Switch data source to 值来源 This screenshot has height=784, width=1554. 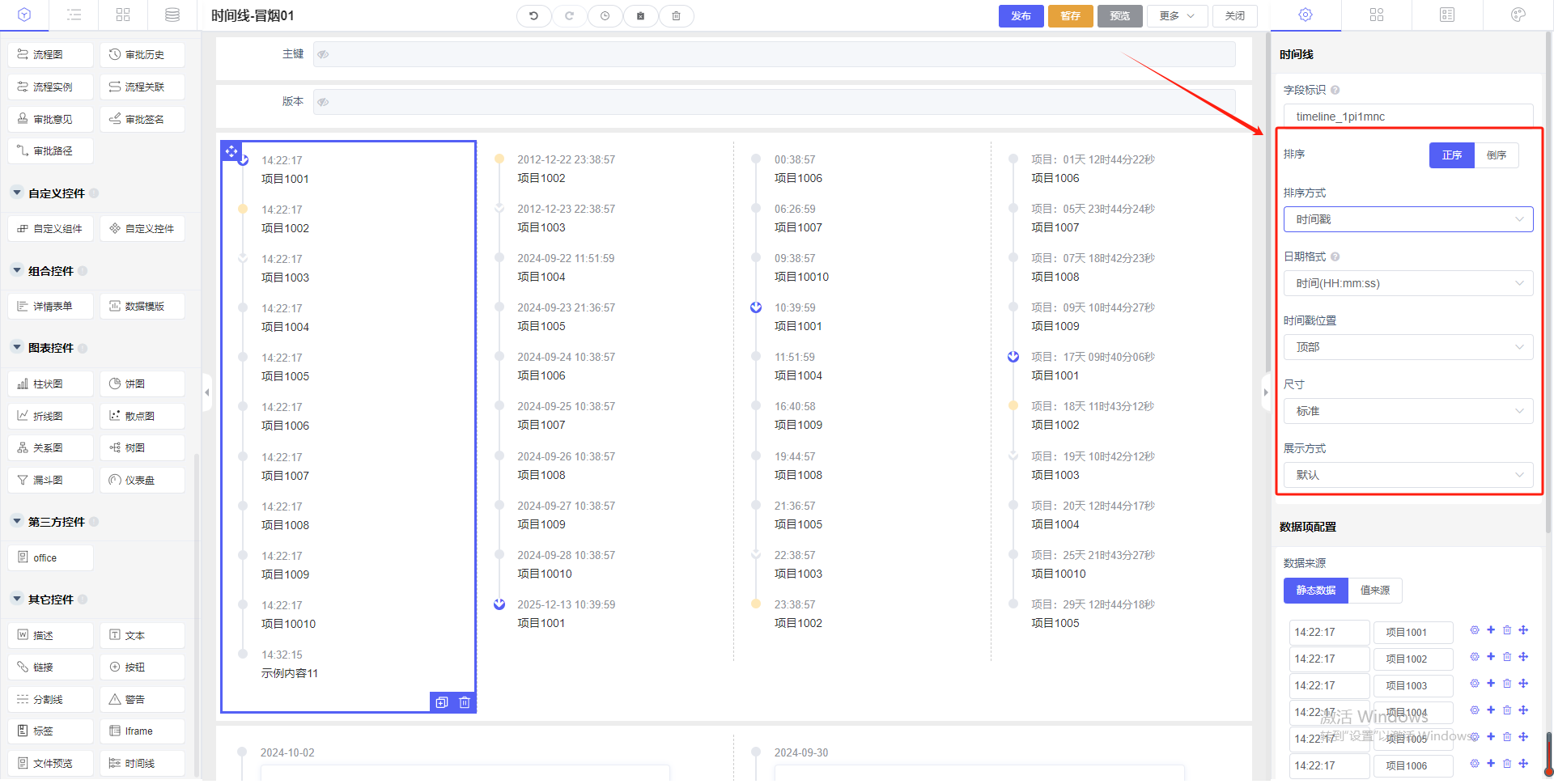(x=1374, y=591)
